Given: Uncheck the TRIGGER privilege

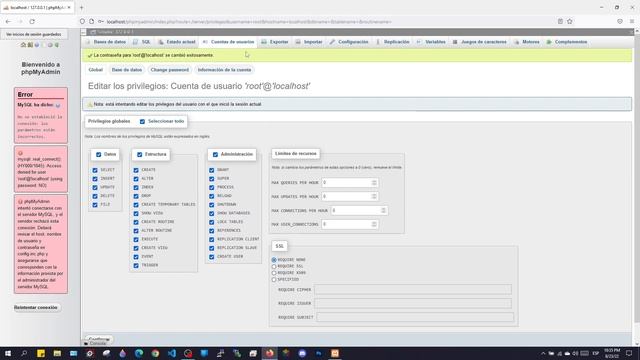Looking at the screenshot, I should pos(136,266).
